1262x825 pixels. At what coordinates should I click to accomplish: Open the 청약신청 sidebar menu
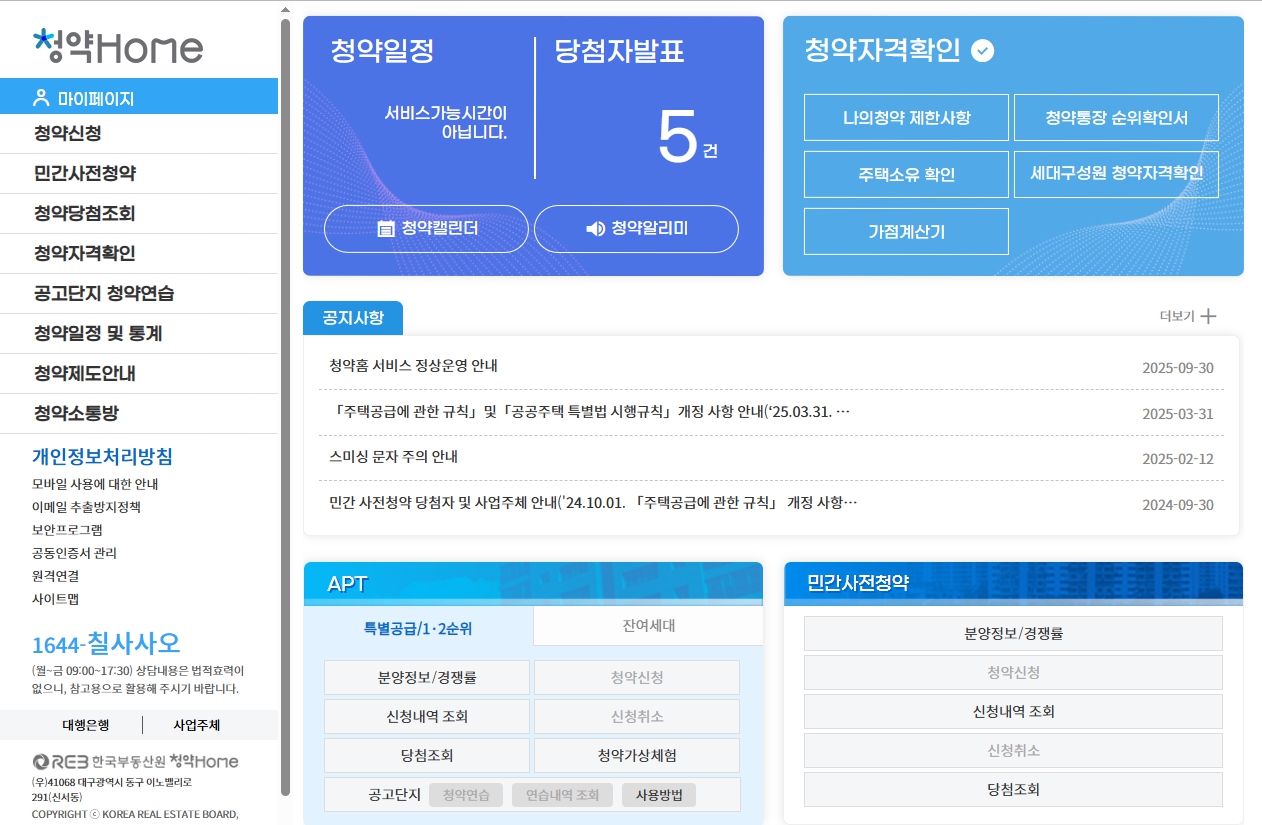pos(139,134)
